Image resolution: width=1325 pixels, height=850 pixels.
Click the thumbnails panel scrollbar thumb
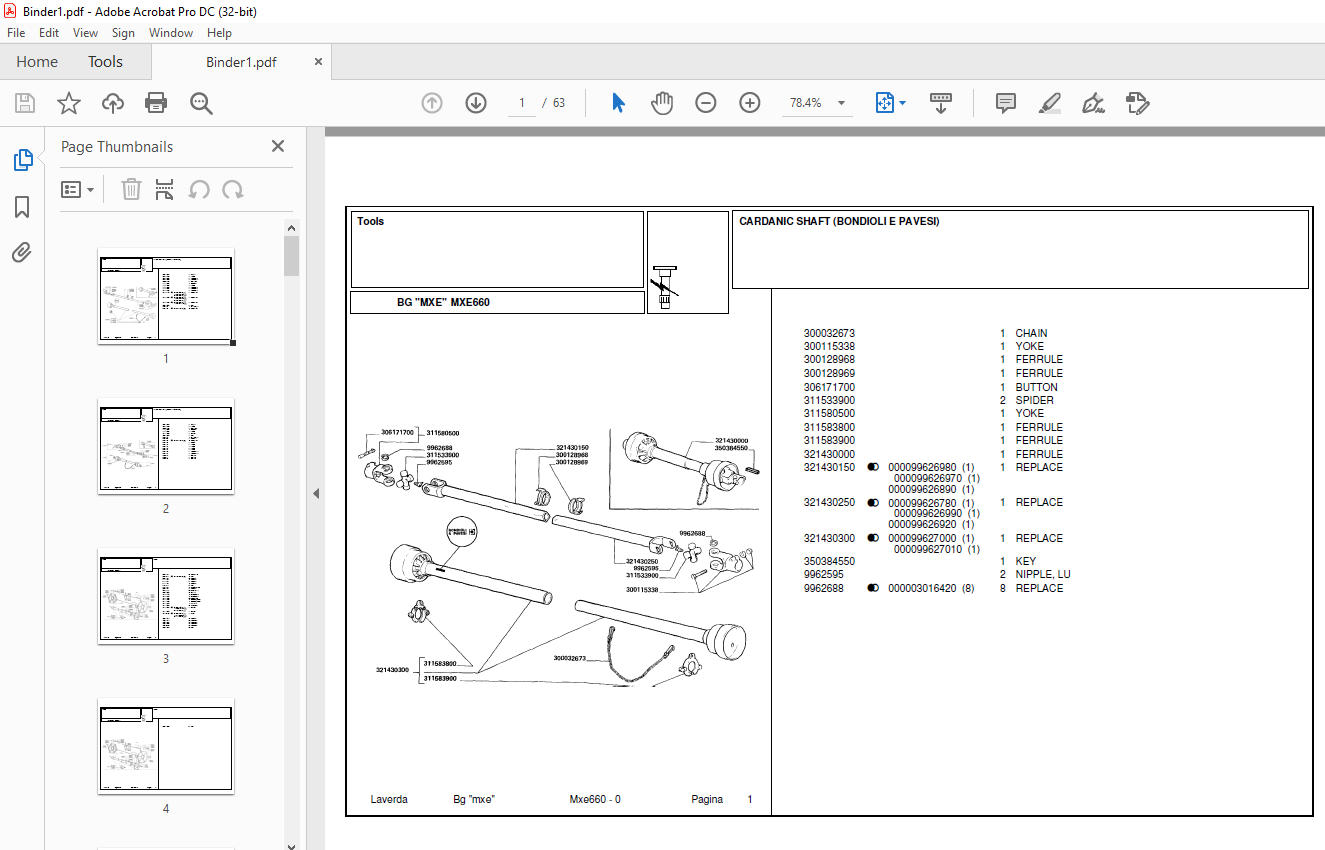291,255
